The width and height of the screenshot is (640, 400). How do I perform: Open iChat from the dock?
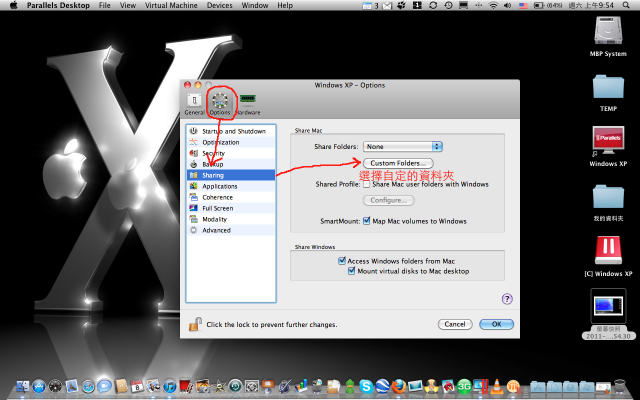(x=104, y=386)
